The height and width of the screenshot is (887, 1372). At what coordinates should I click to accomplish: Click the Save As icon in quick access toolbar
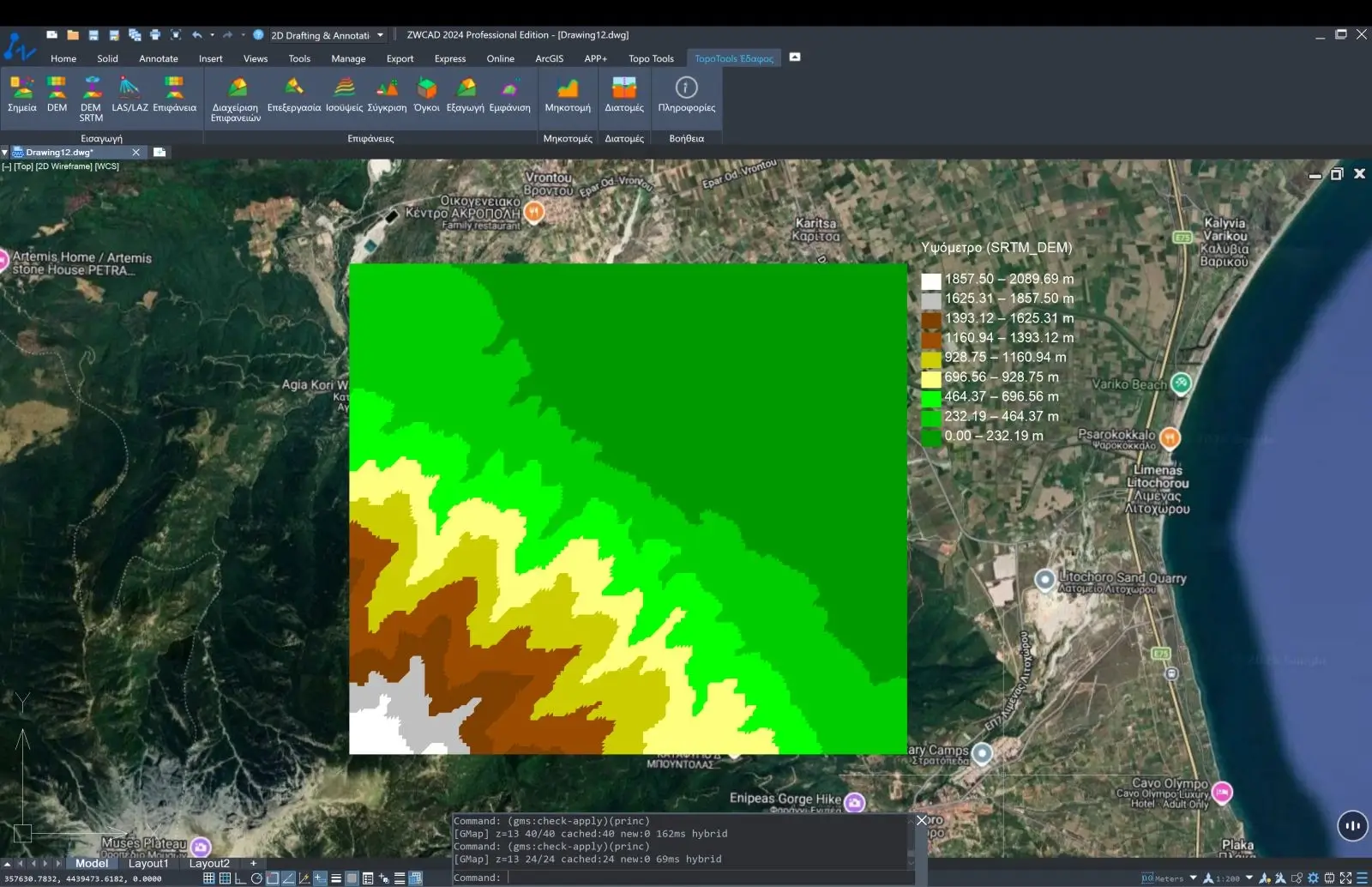pyautogui.click(x=114, y=35)
